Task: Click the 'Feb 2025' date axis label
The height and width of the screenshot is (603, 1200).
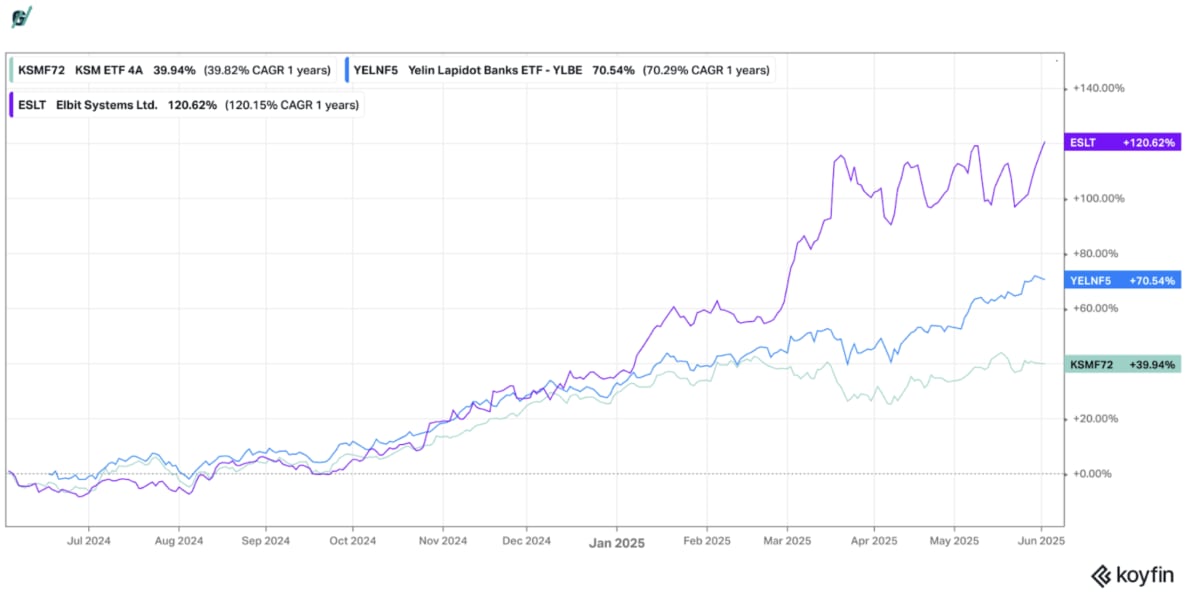Action: tap(706, 540)
